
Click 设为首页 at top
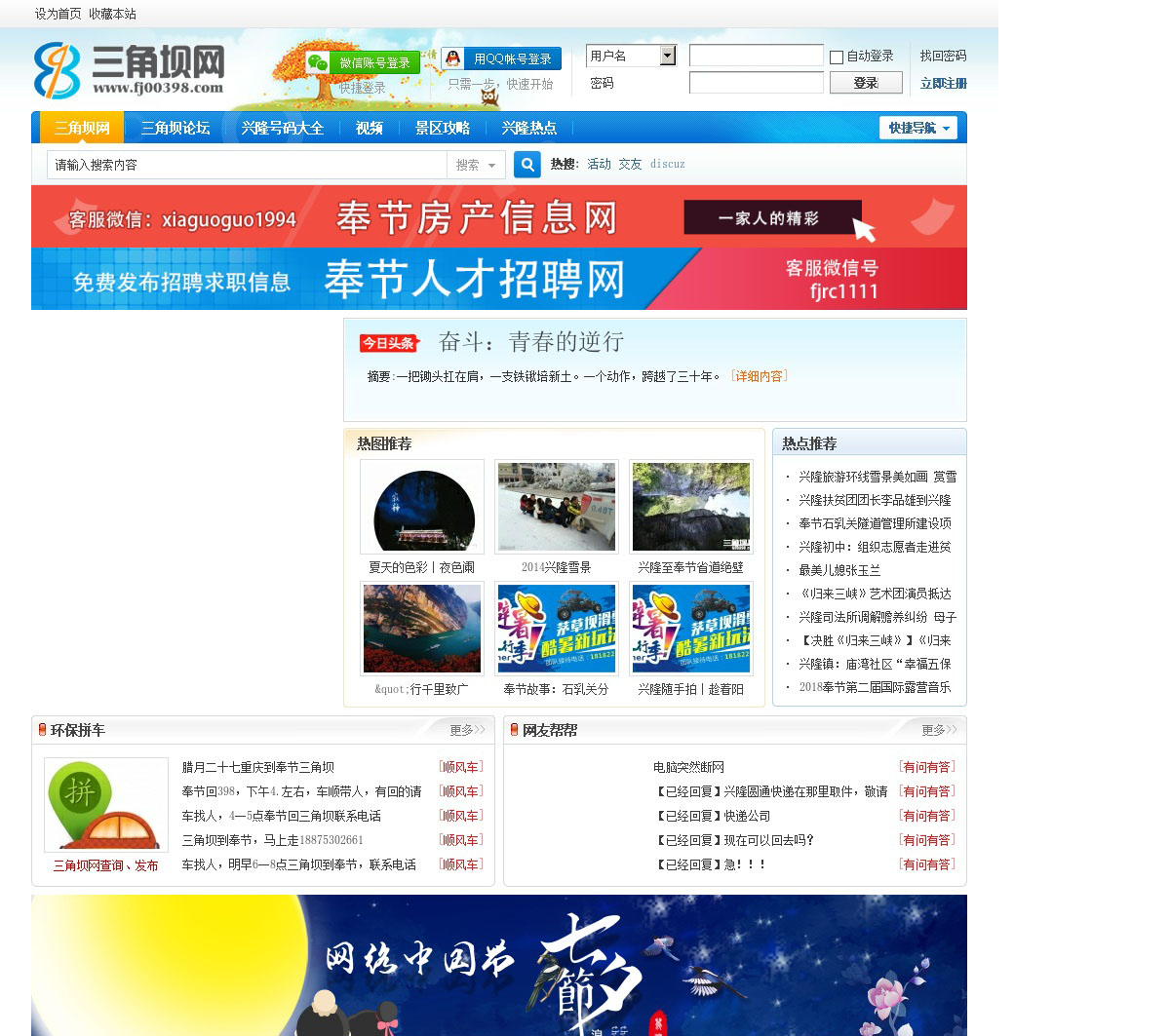tap(58, 14)
